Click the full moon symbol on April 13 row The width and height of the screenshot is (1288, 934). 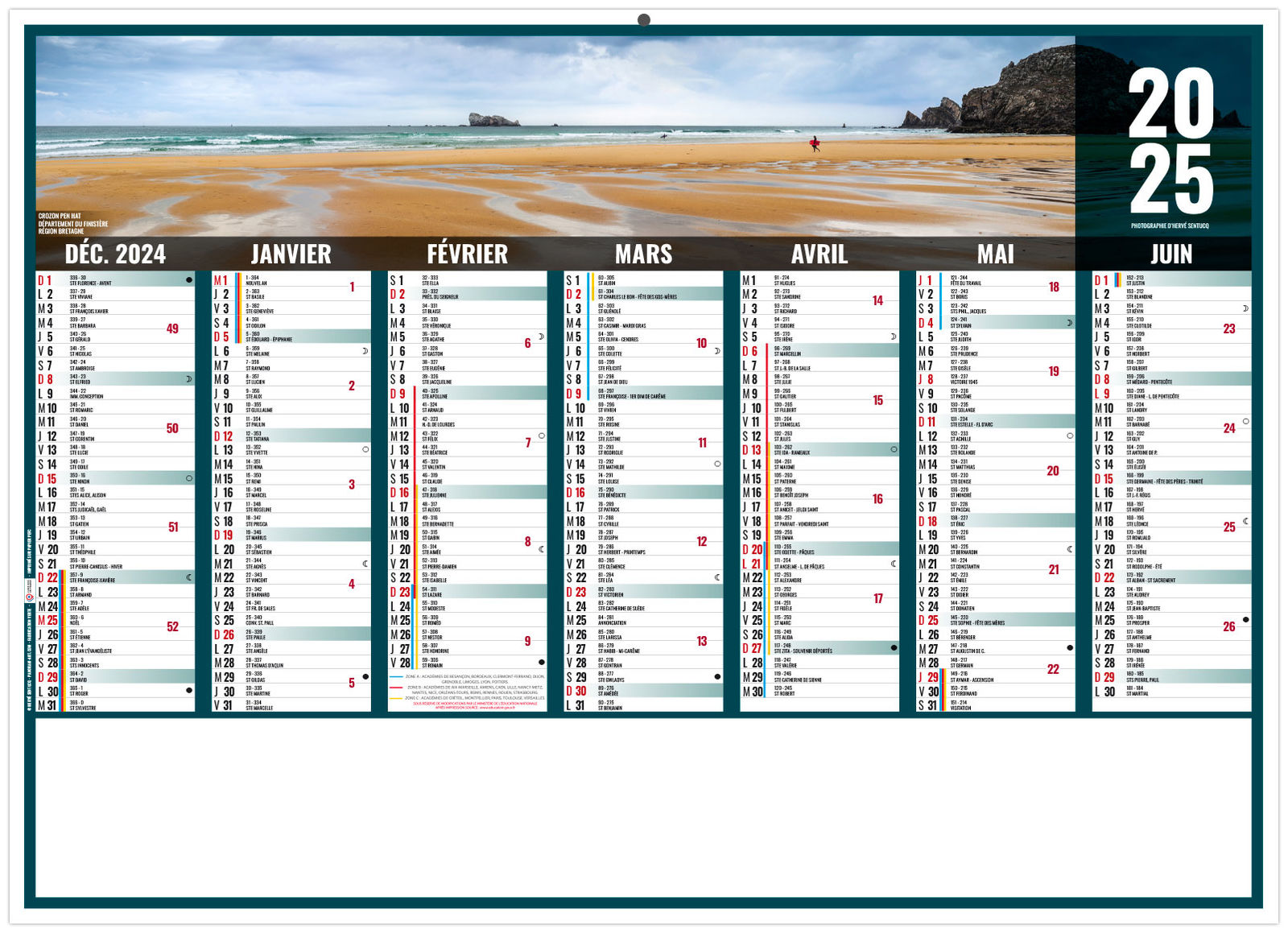894,449
